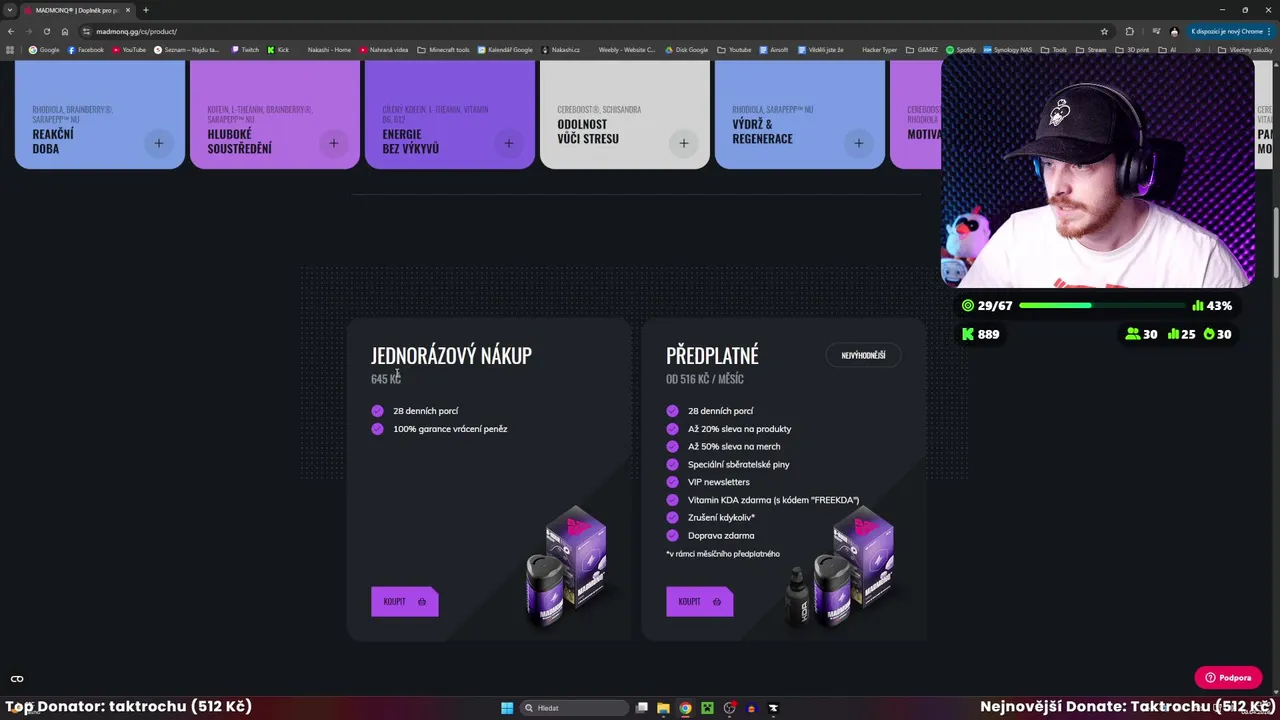Expand the Hluboké soustředění card plus icon
This screenshot has width=1280, height=720.
click(334, 143)
